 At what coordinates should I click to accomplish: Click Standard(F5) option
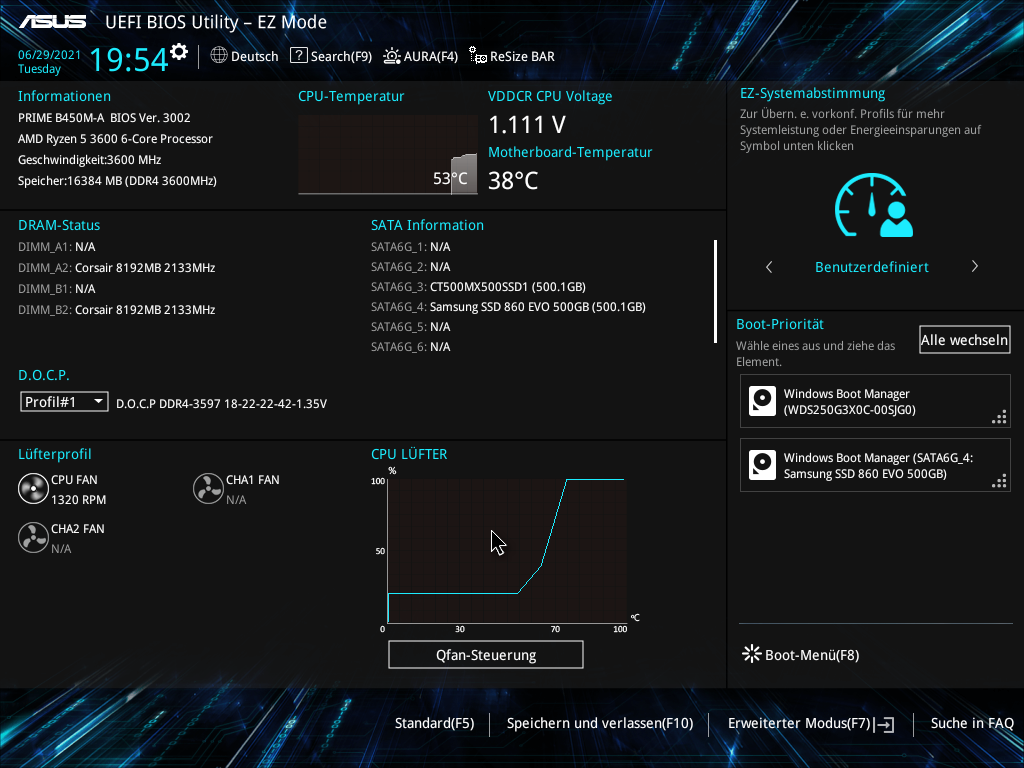434,723
